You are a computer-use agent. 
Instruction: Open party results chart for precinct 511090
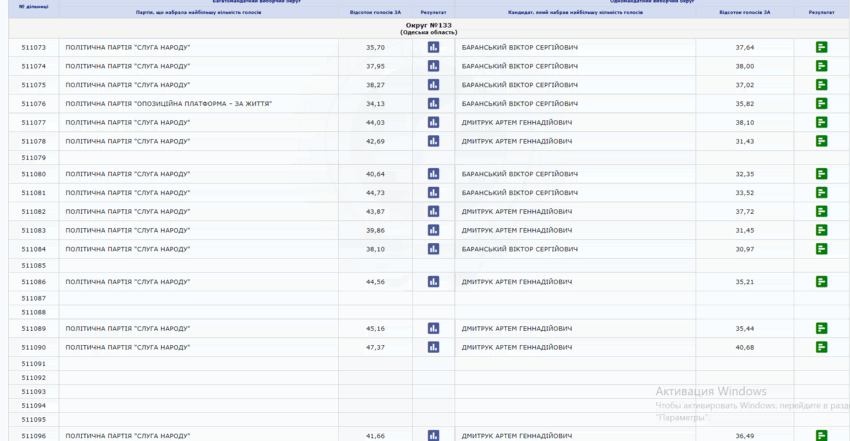433,347
